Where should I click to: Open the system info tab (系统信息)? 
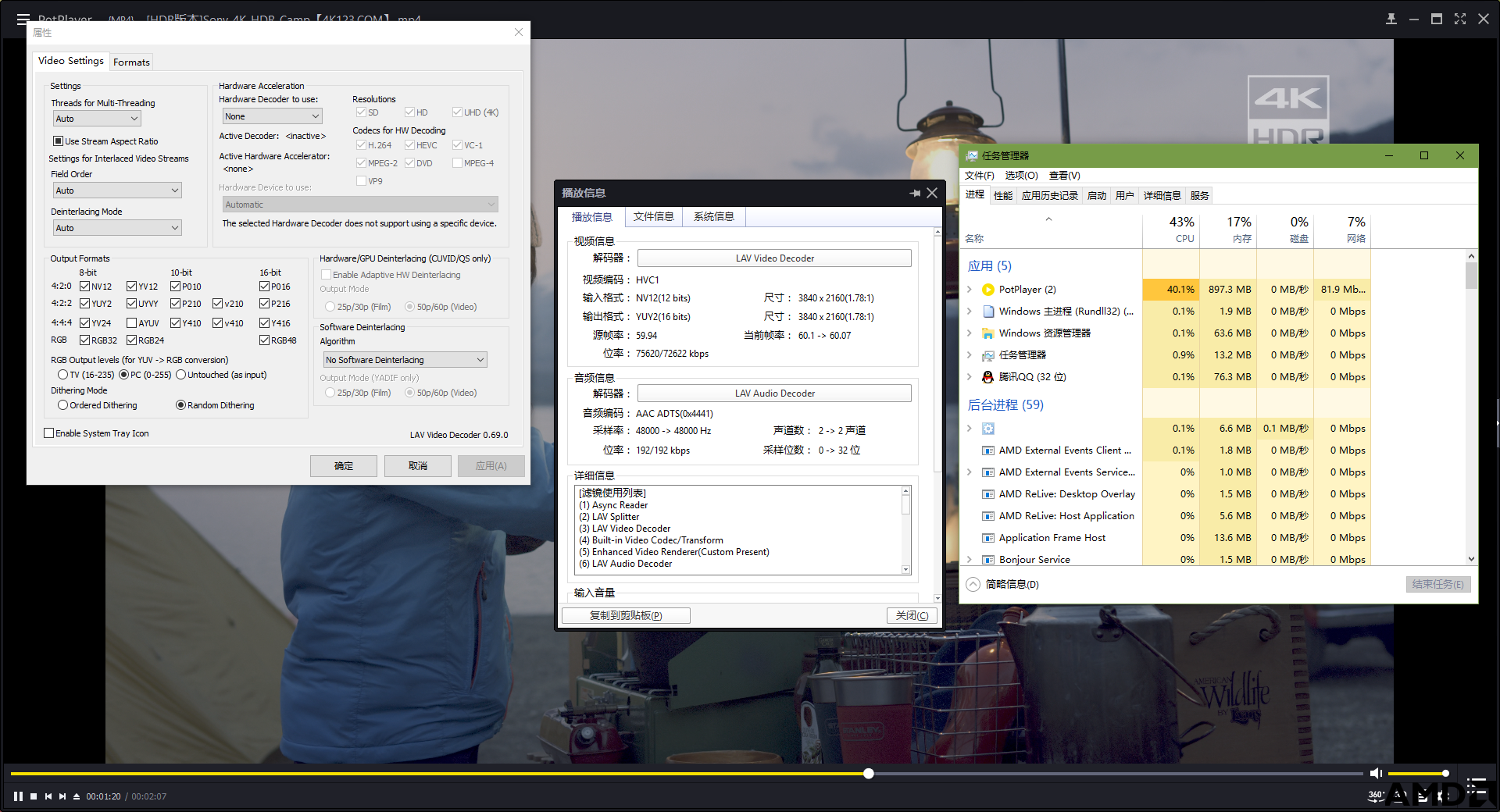coord(714,217)
